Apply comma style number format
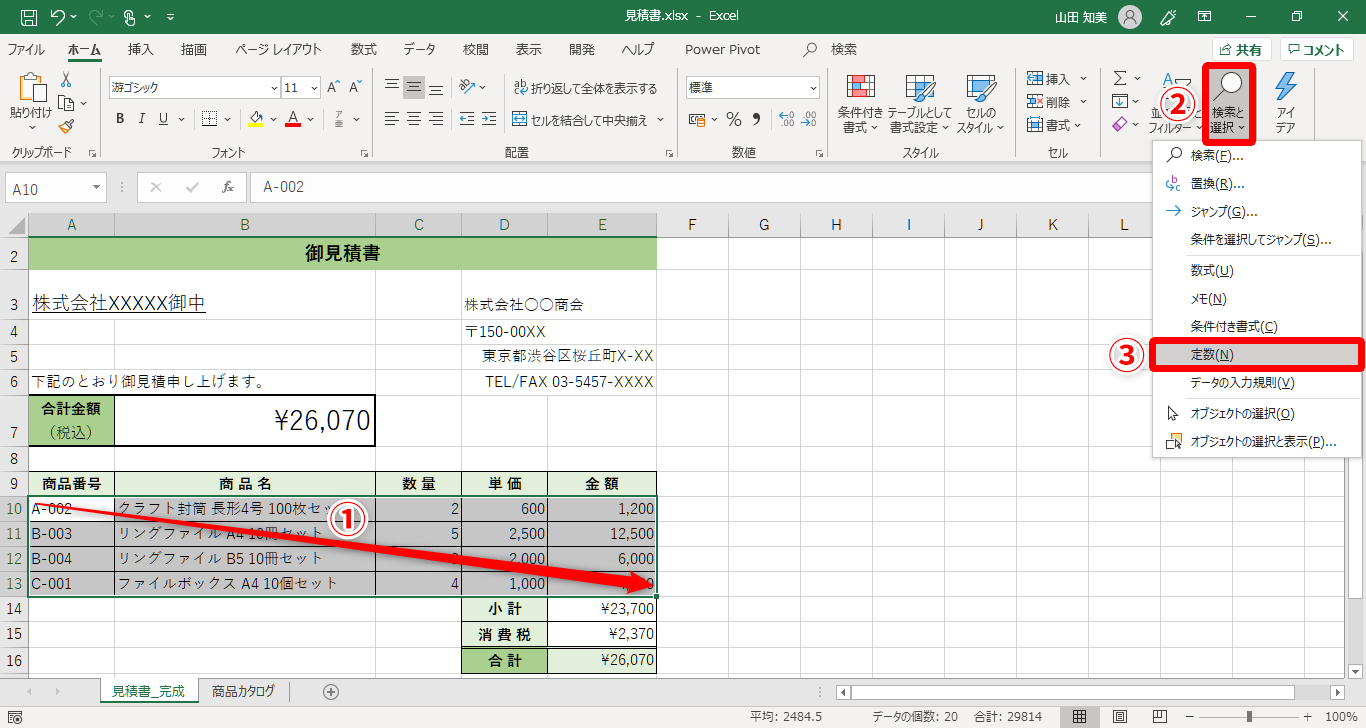The width and height of the screenshot is (1366, 728). tap(757, 120)
